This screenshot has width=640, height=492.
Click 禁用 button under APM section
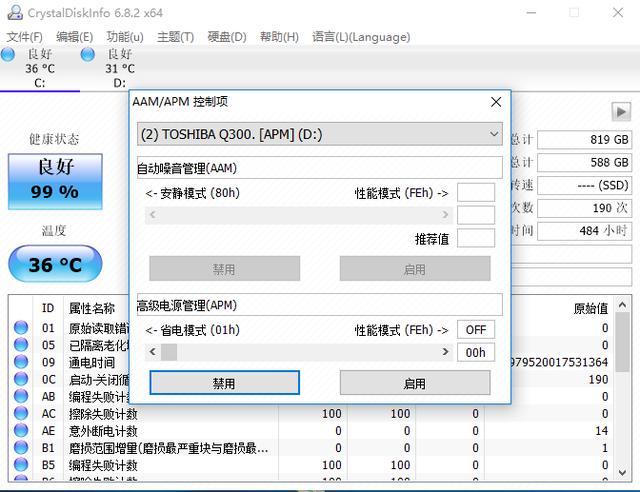point(224,383)
